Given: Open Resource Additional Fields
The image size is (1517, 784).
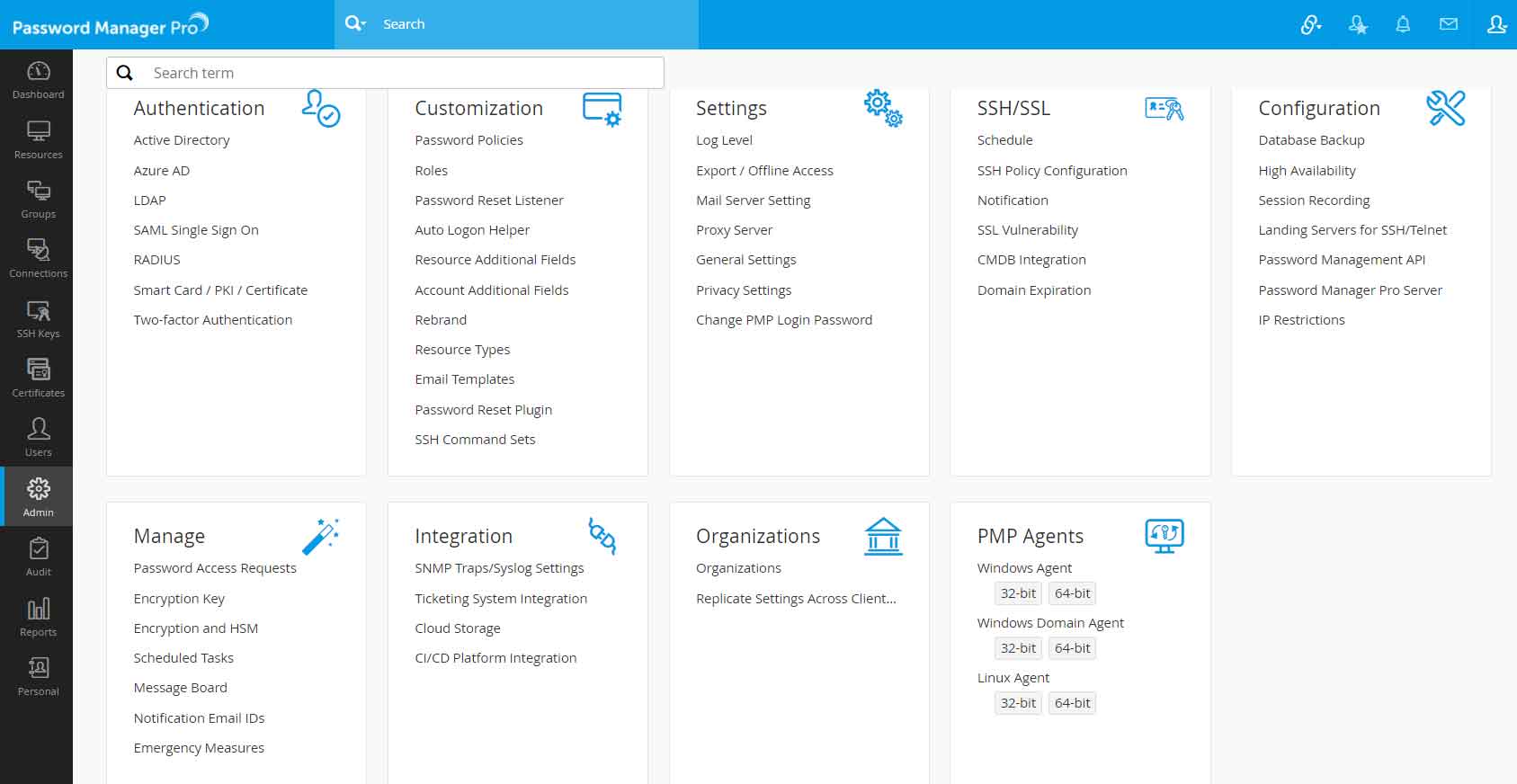Looking at the screenshot, I should [495, 260].
